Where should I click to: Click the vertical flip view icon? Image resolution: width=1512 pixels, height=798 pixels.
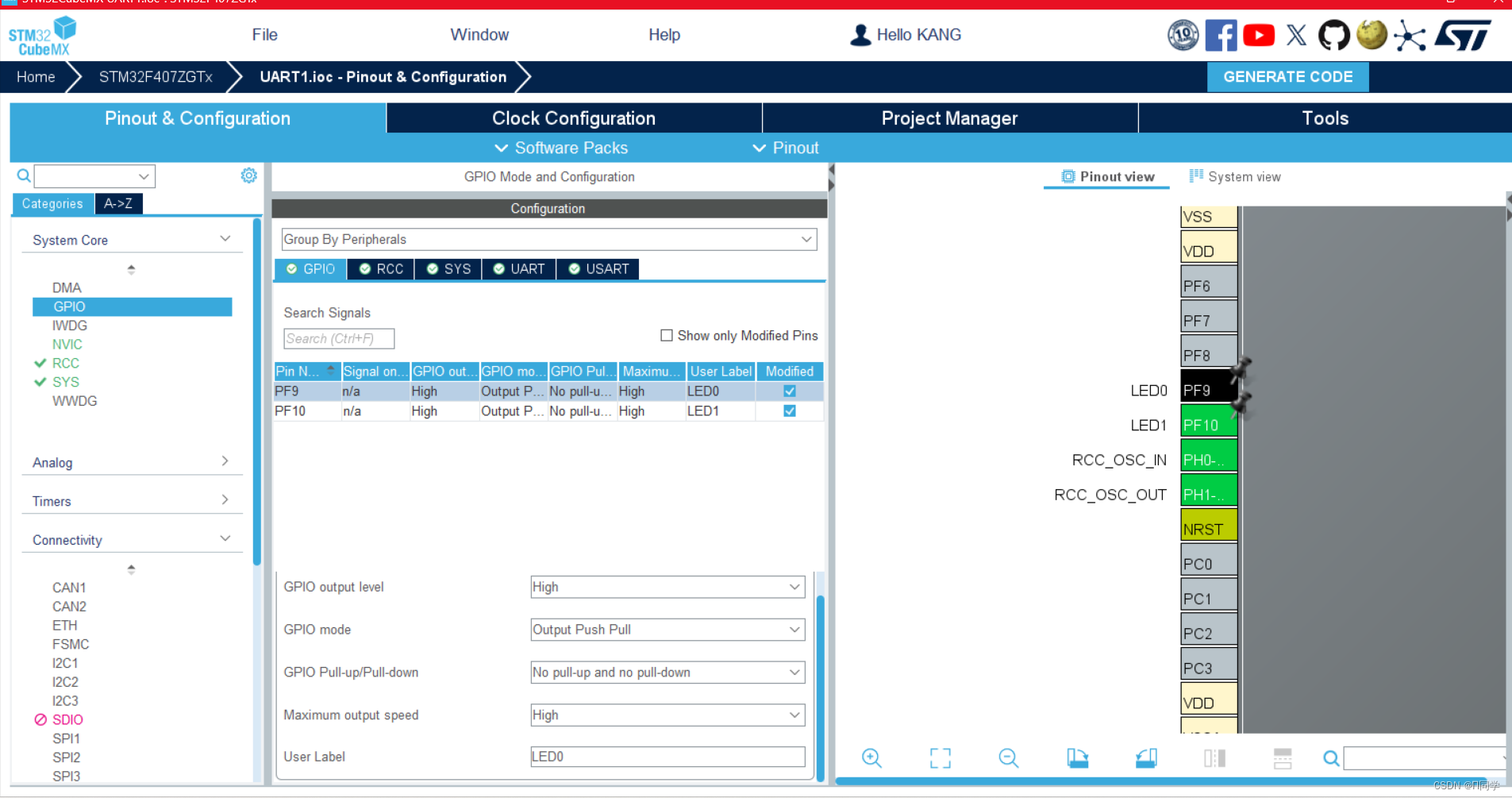click(1214, 758)
